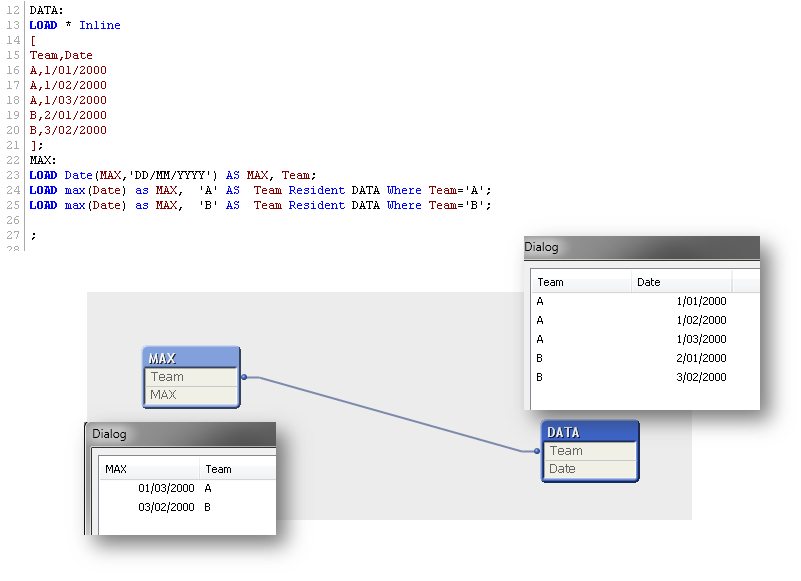Click Team column header beside the Date column
This screenshot has width=801, height=581.
point(580,282)
